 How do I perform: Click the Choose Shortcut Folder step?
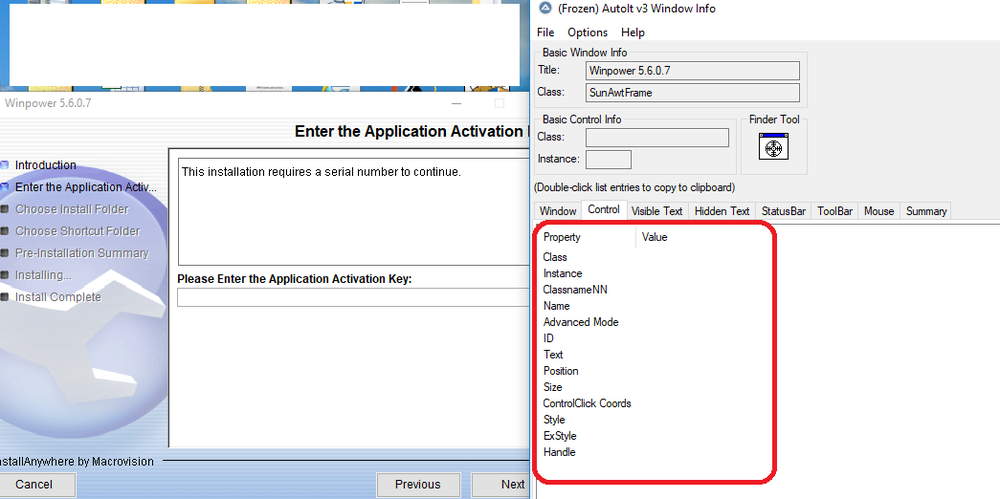[77, 231]
